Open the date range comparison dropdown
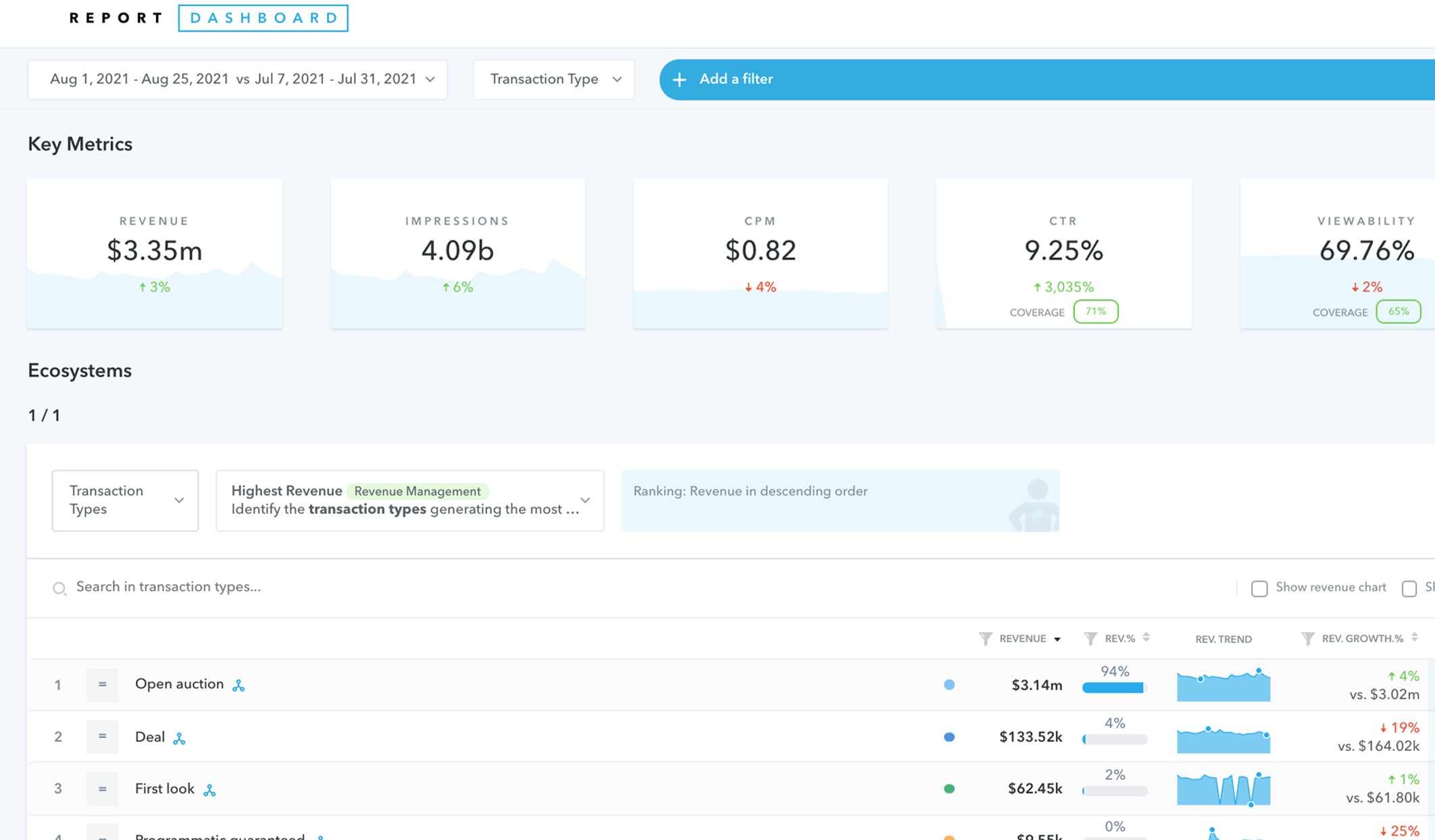The image size is (1435, 840). [x=238, y=80]
